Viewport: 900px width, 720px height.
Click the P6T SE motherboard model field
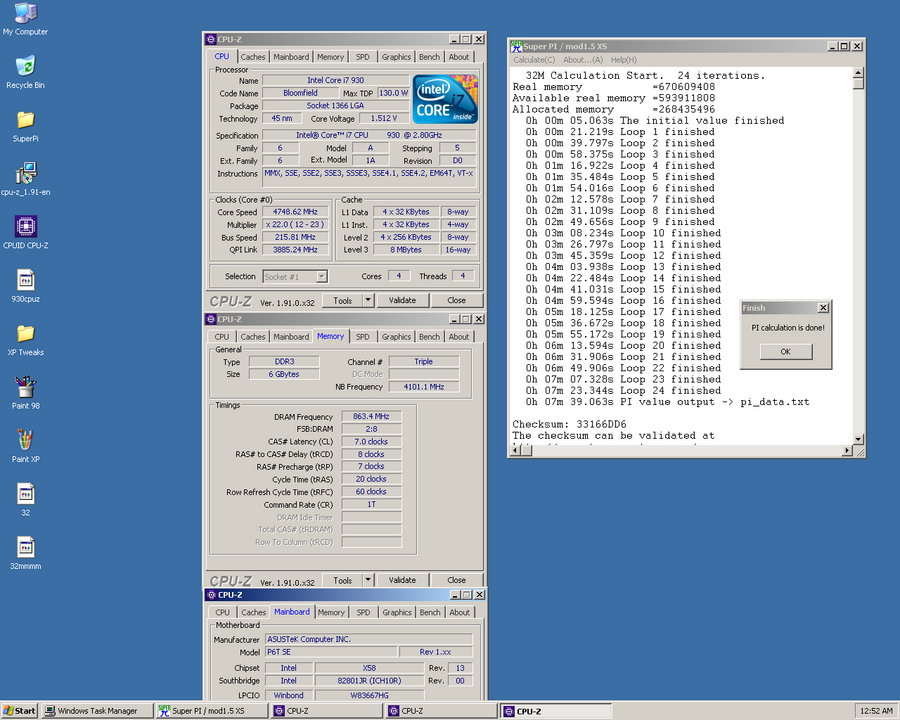click(x=331, y=652)
